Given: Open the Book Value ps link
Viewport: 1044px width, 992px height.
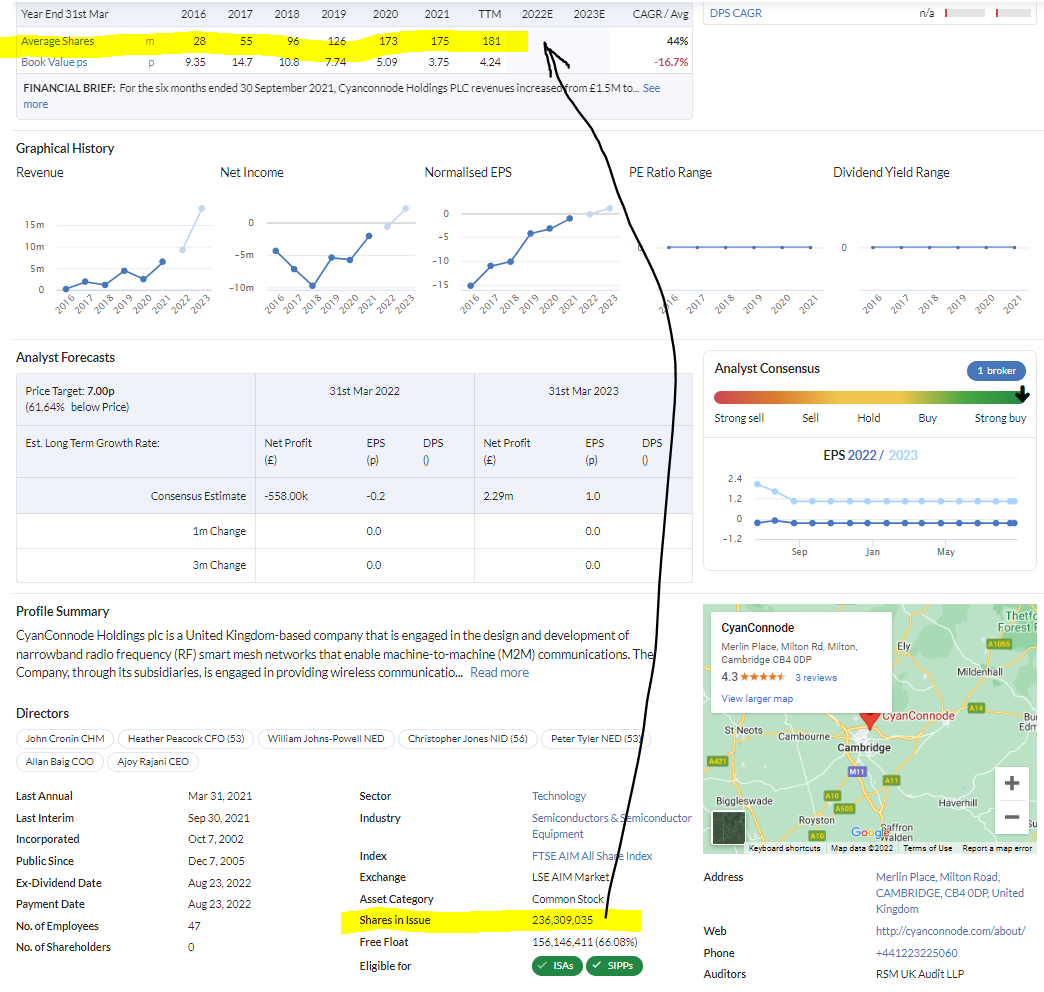Looking at the screenshot, I should click(x=54, y=62).
